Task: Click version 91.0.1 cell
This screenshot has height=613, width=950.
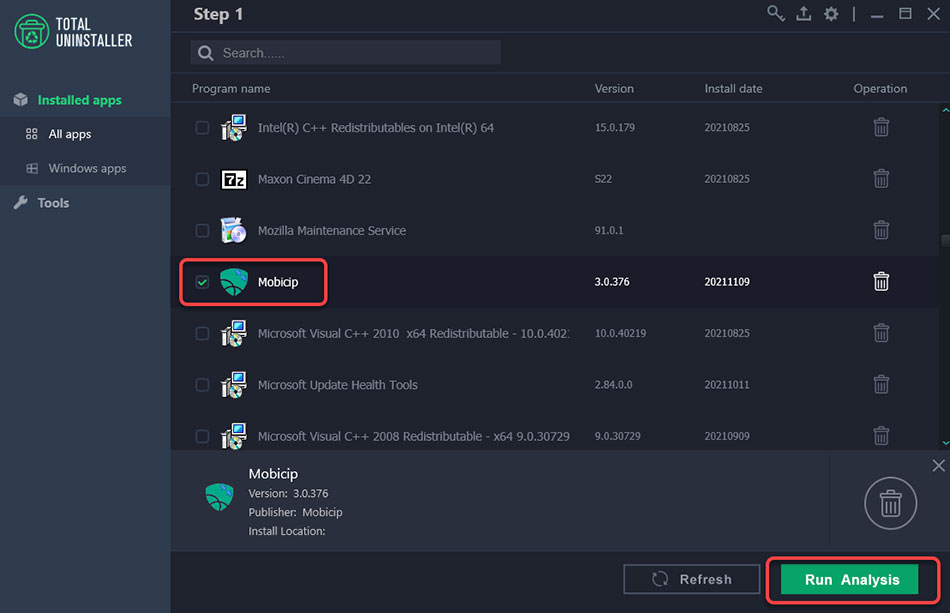Action: coord(609,230)
